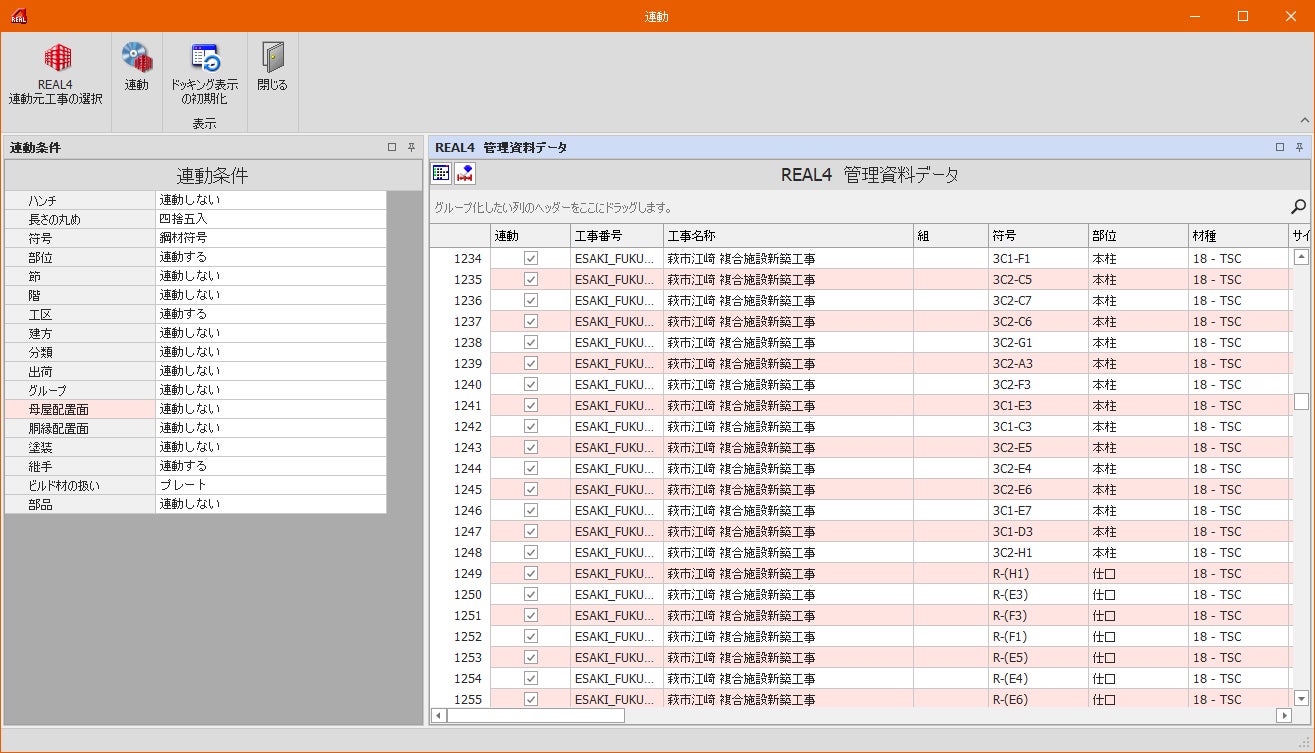Select 3C1-D3 cell in row 1247

[x=1038, y=531]
